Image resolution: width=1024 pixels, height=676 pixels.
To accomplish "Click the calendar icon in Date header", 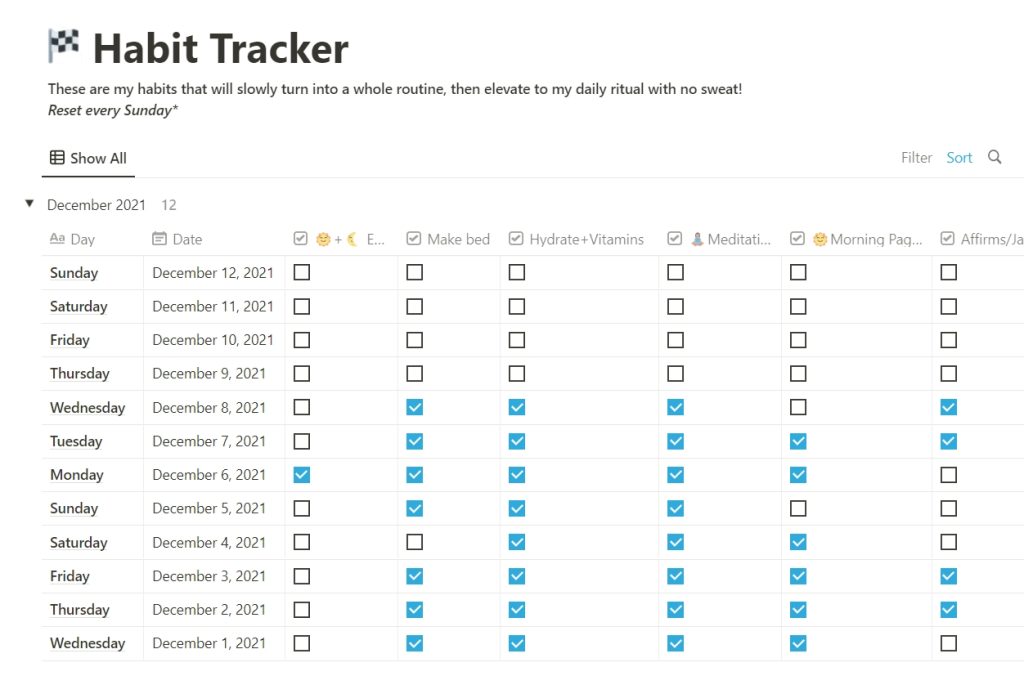I will point(159,238).
